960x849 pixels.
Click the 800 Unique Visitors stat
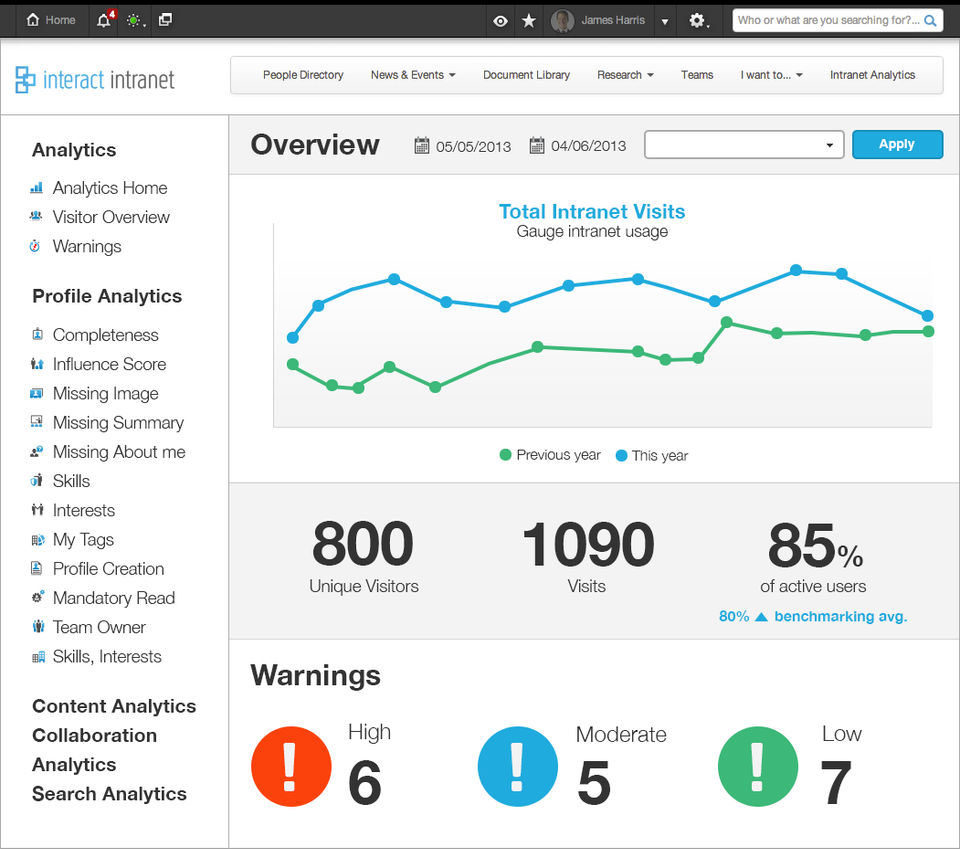click(364, 556)
